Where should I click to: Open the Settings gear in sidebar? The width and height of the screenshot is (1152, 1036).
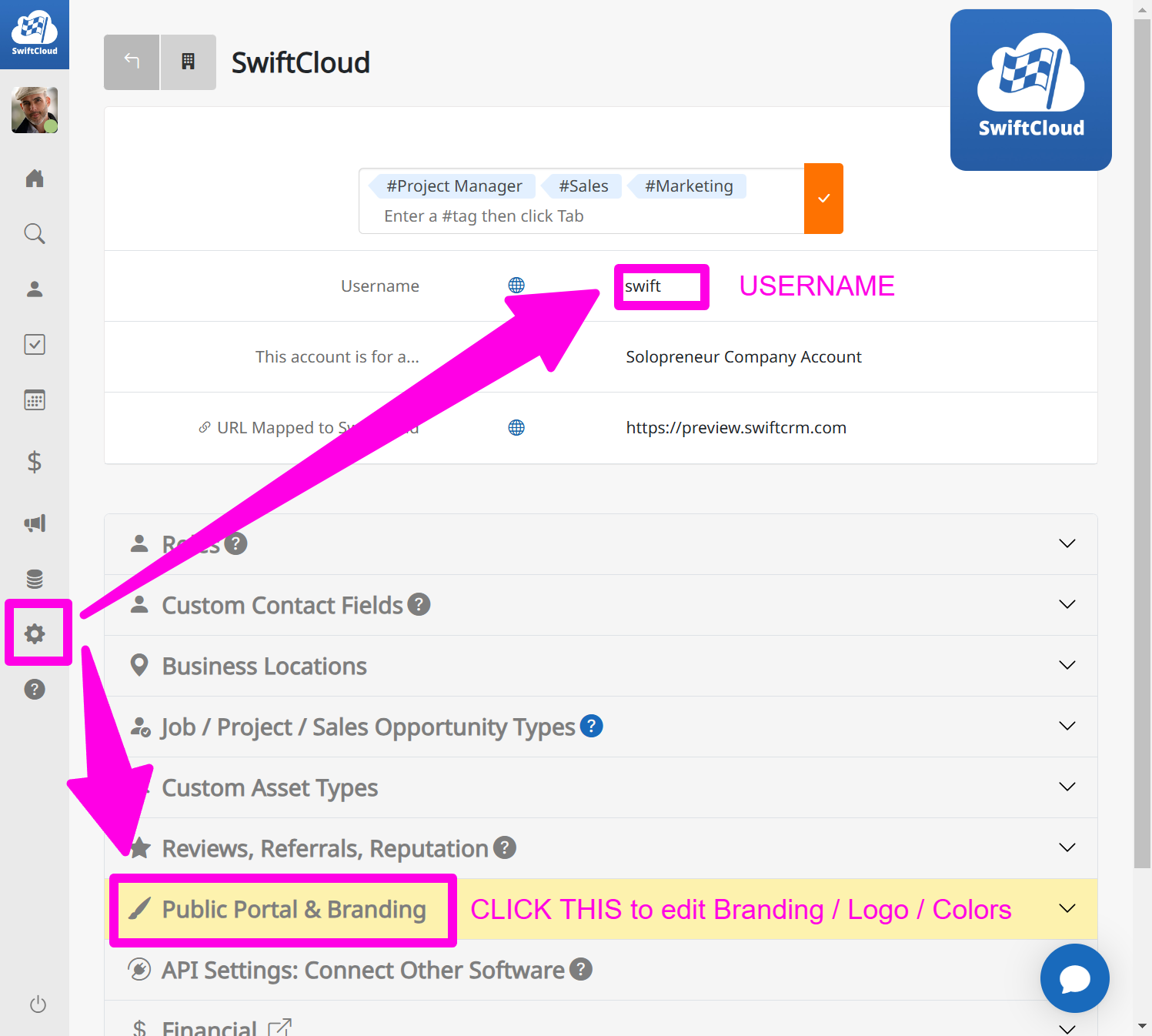coord(35,633)
